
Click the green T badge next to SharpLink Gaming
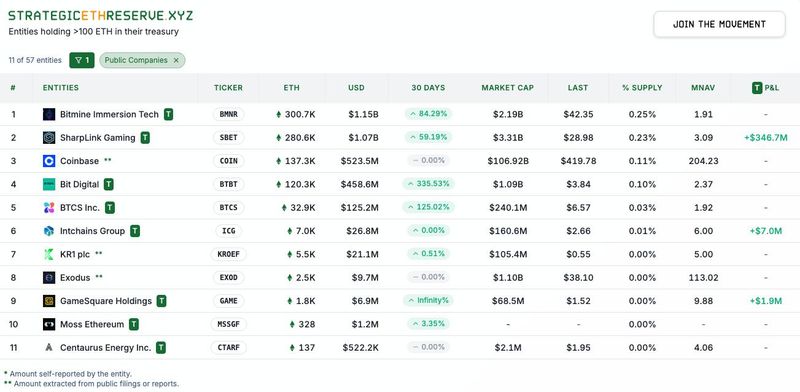(x=145, y=138)
